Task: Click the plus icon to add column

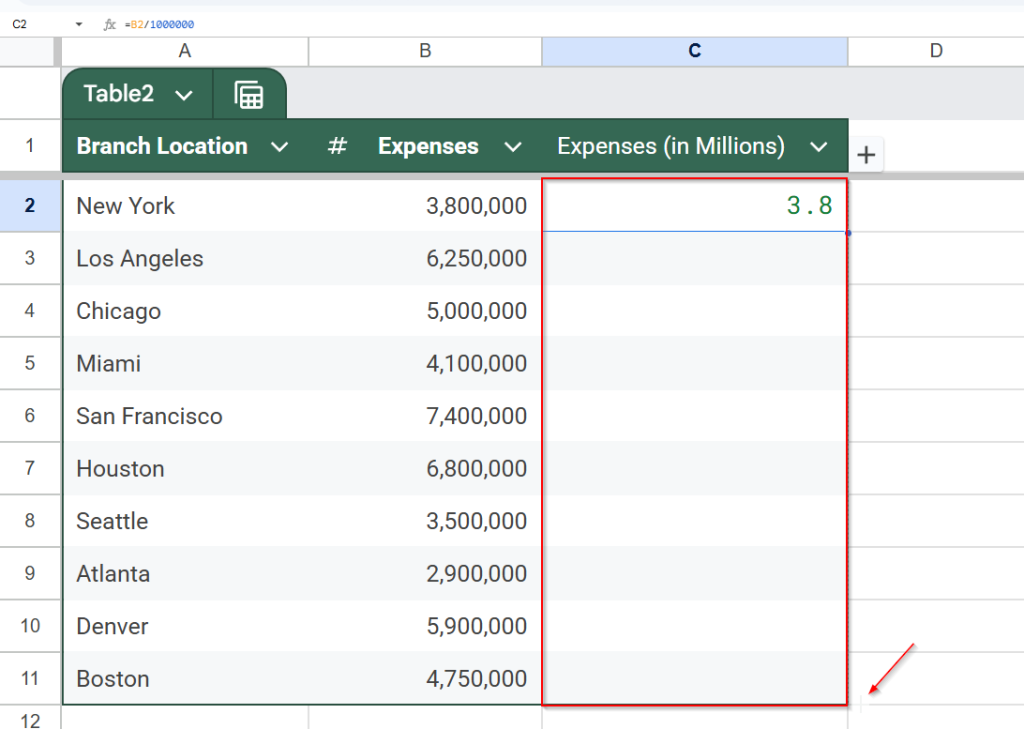Action: (x=866, y=155)
